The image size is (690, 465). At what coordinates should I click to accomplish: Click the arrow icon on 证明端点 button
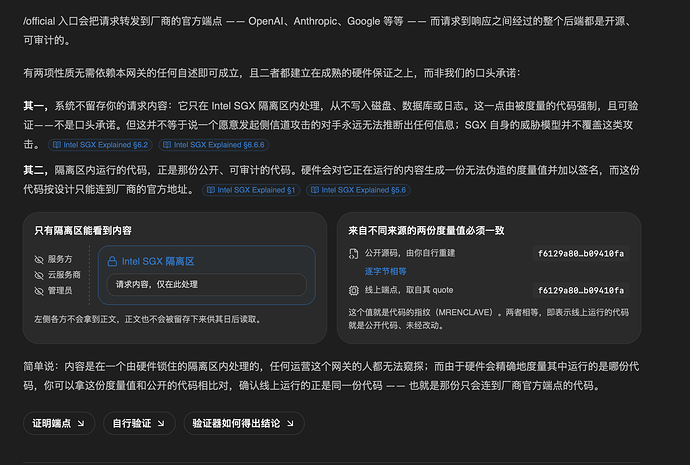click(81, 424)
